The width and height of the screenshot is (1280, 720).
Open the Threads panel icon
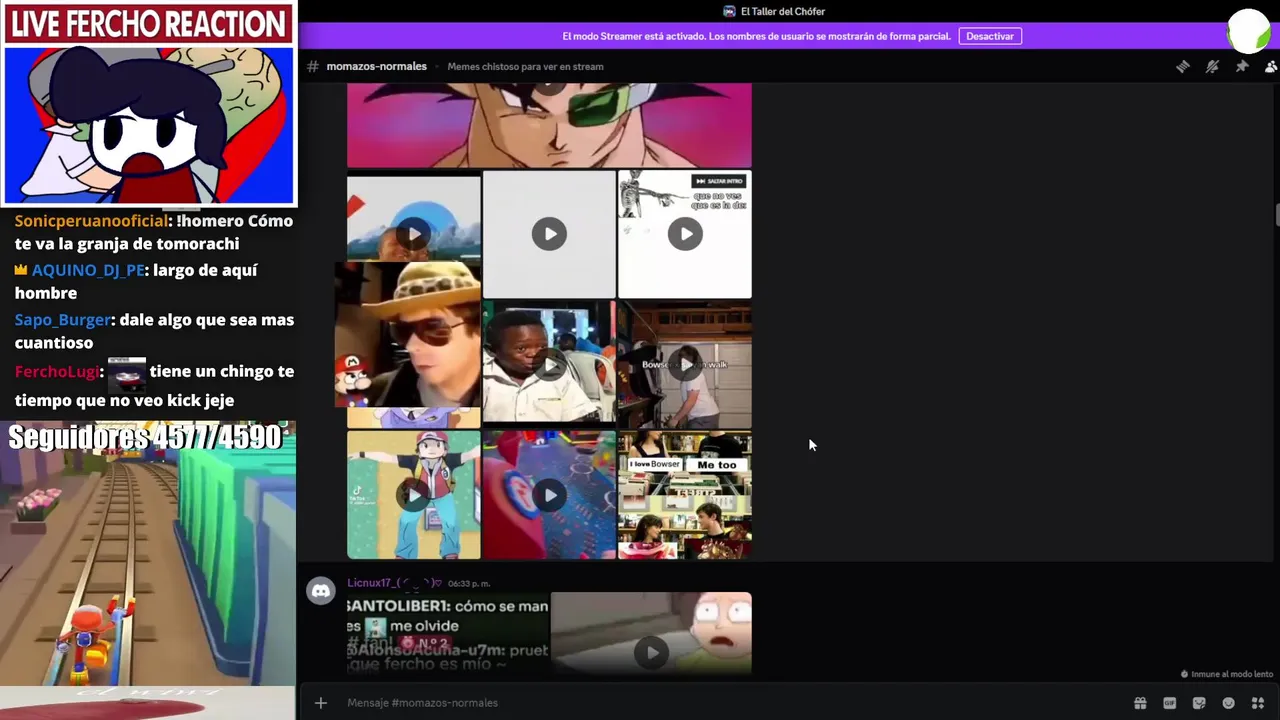[1182, 66]
